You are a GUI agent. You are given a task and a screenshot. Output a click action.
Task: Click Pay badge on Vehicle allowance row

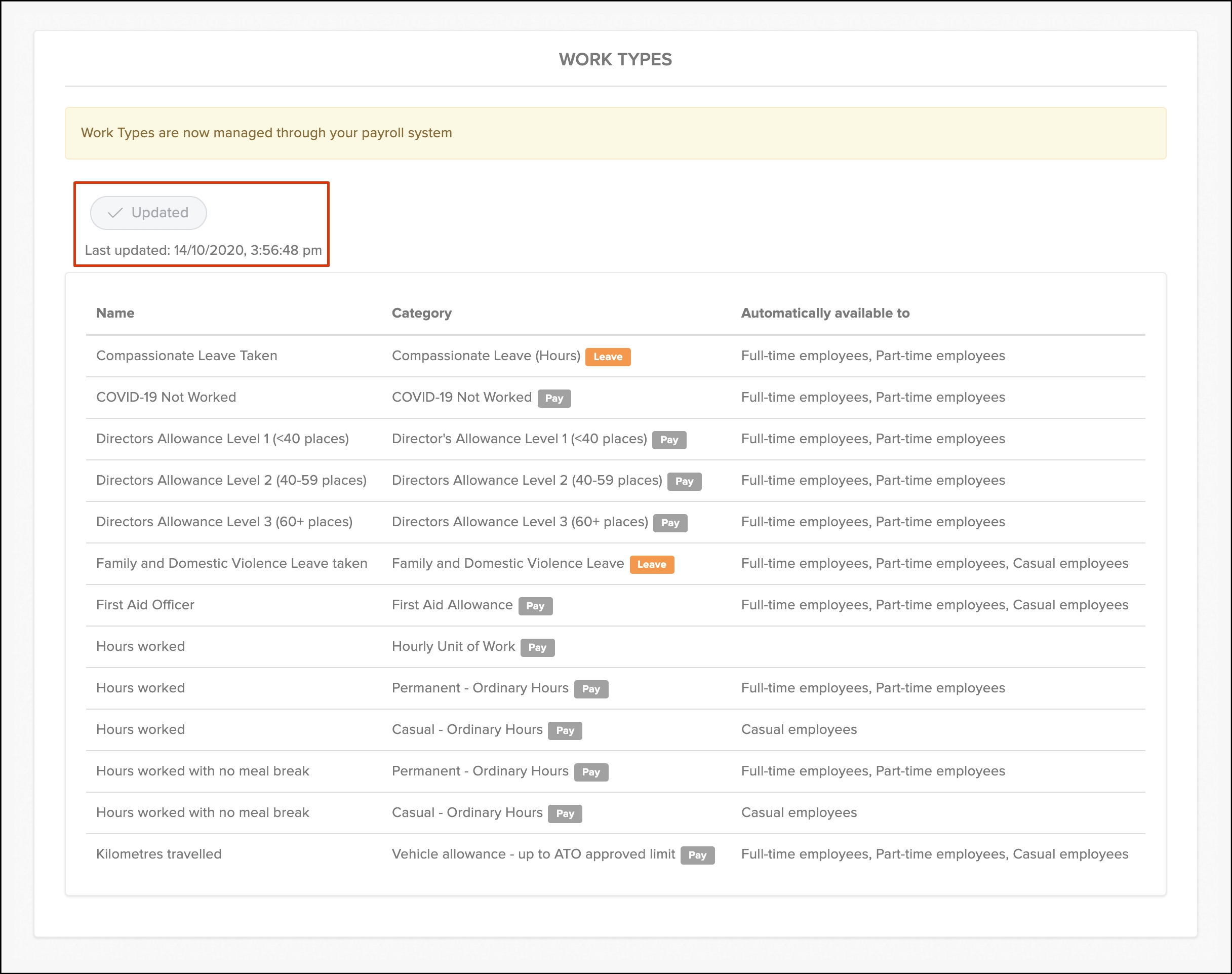click(697, 855)
